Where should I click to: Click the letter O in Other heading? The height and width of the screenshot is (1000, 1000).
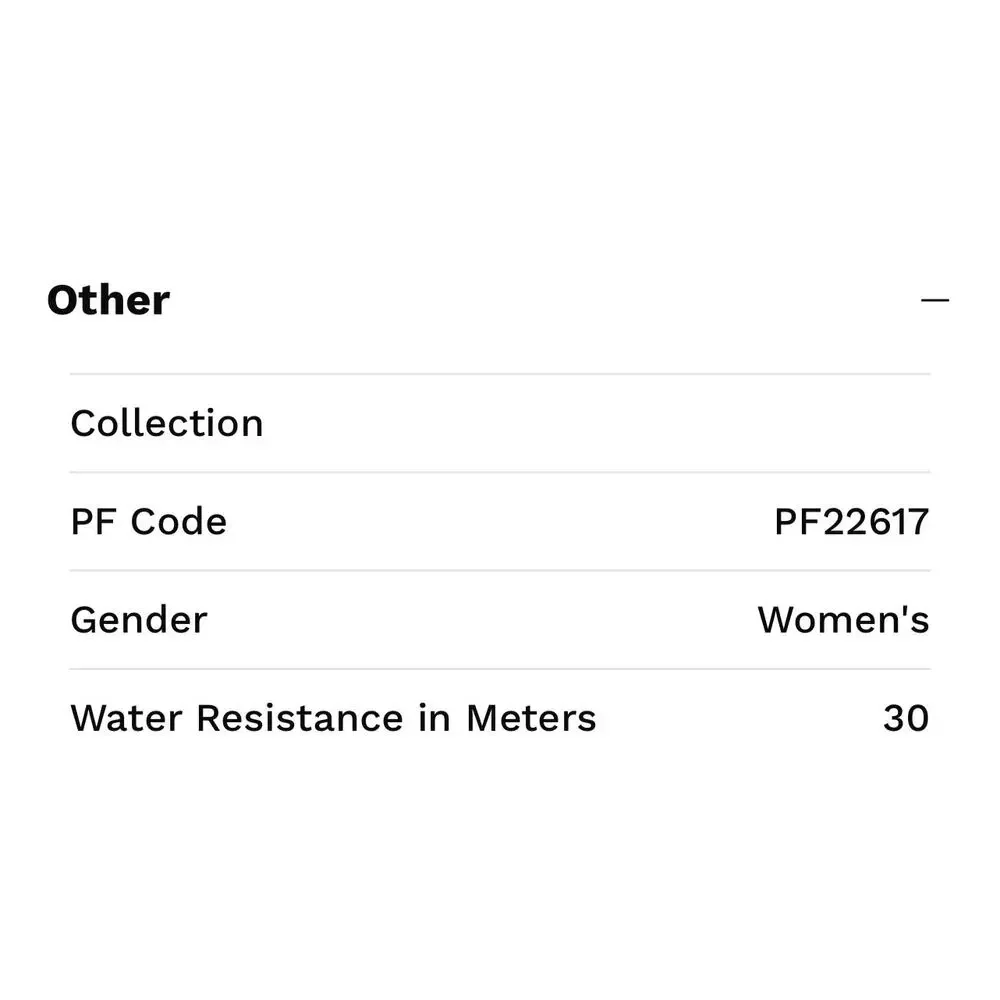(x=62, y=300)
